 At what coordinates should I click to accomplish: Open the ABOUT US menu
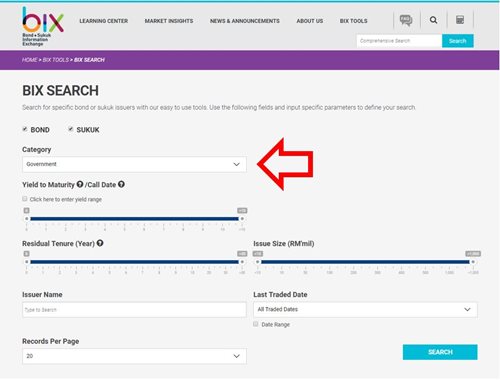point(310,21)
